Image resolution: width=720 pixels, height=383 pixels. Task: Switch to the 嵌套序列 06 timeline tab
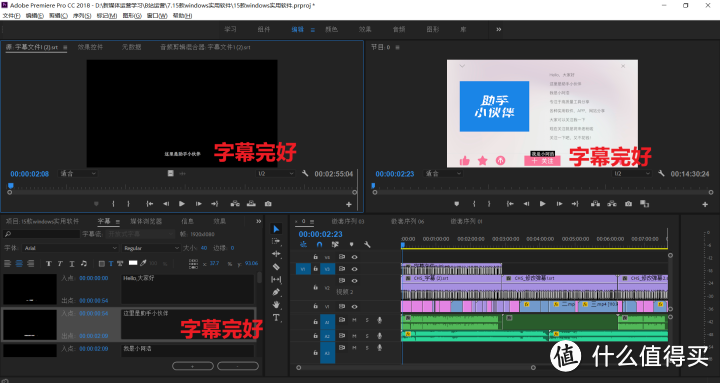click(408, 221)
